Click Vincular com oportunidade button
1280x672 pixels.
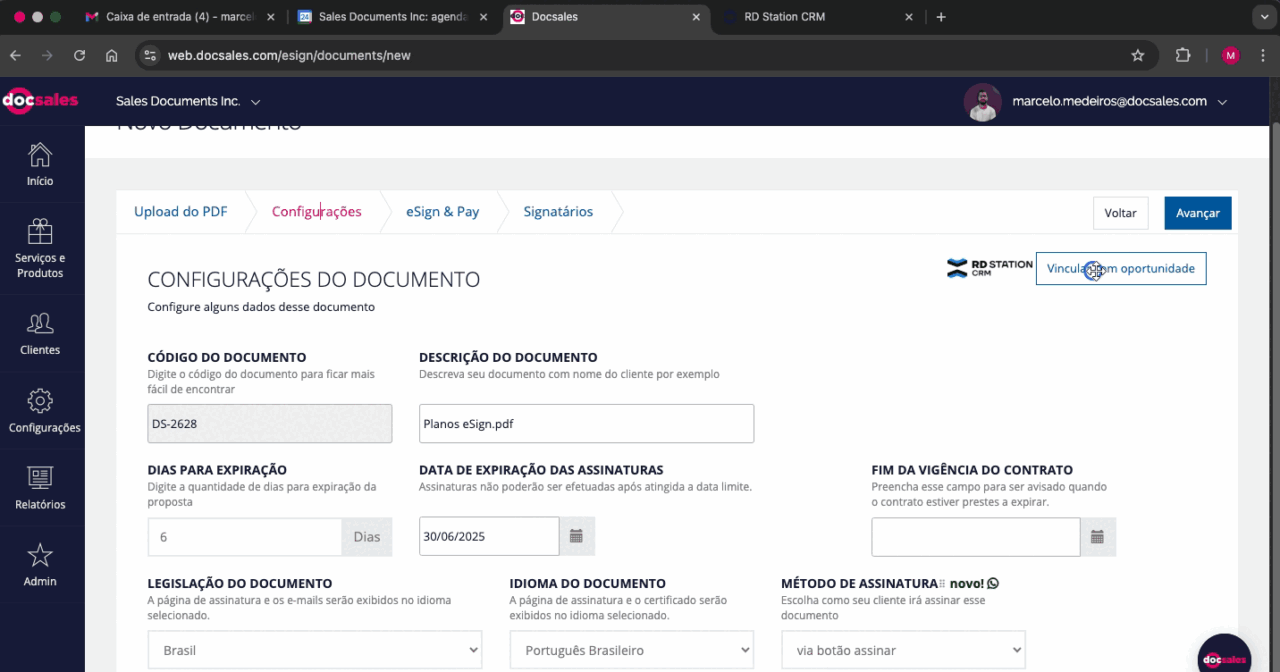pos(1121,269)
